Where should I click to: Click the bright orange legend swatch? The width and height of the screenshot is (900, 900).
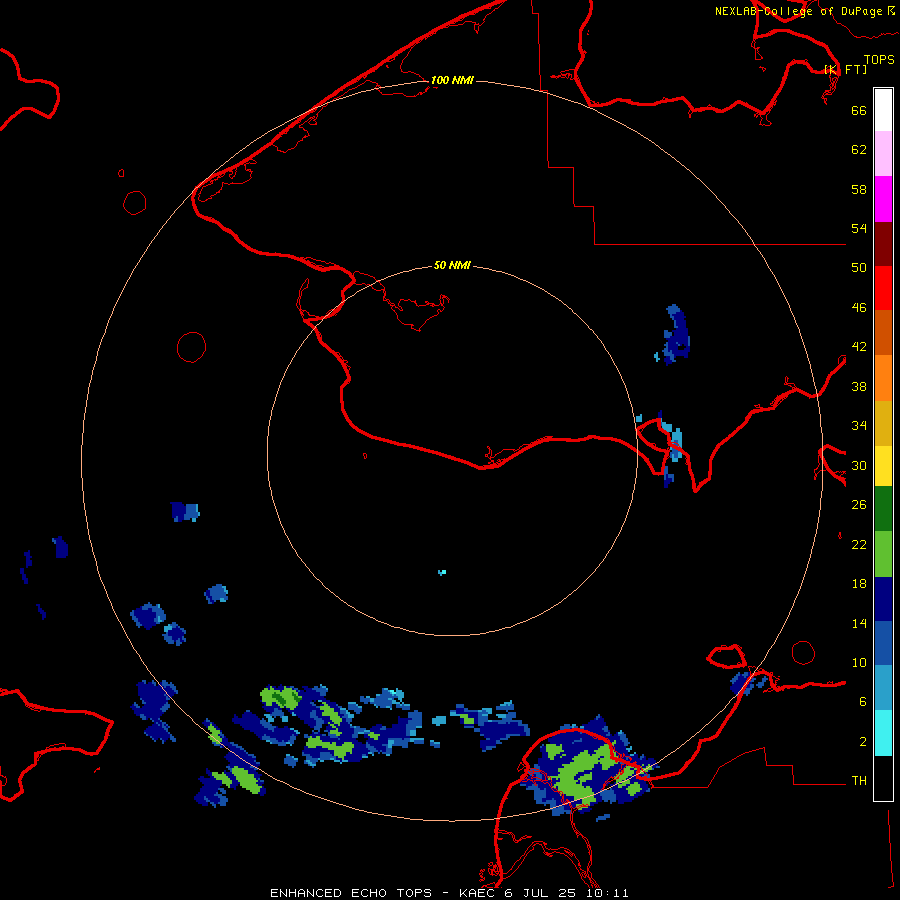(883, 378)
